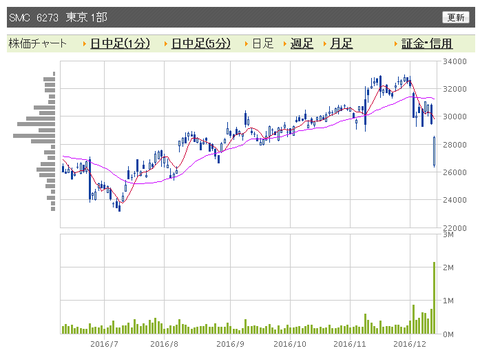Click the orange arrow beside 証金・信用
Viewport: 480px width, 364px height.
[x=396, y=44]
